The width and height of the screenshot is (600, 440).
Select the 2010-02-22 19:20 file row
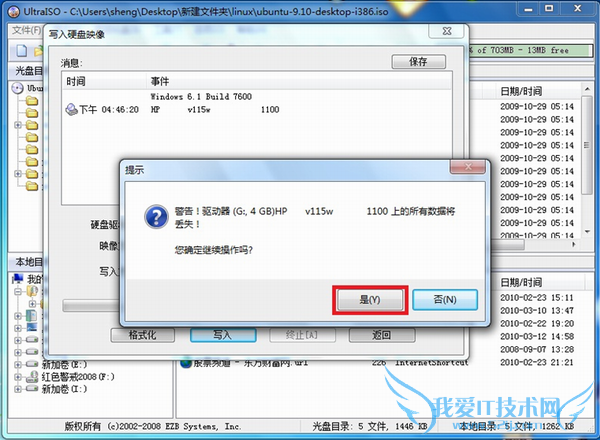click(x=537, y=324)
